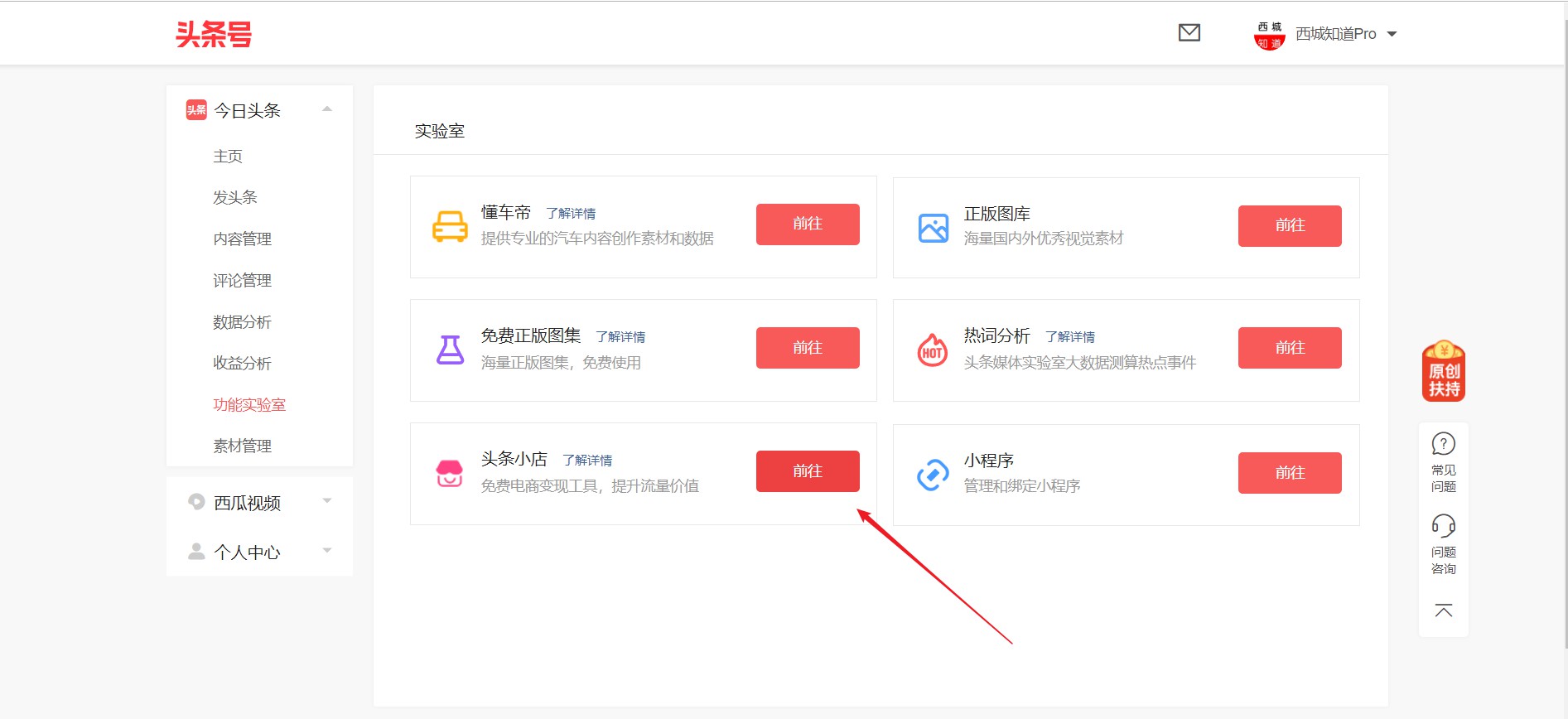Click the 正版图库 picture icon
The height and width of the screenshot is (719, 1568).
coord(934,228)
